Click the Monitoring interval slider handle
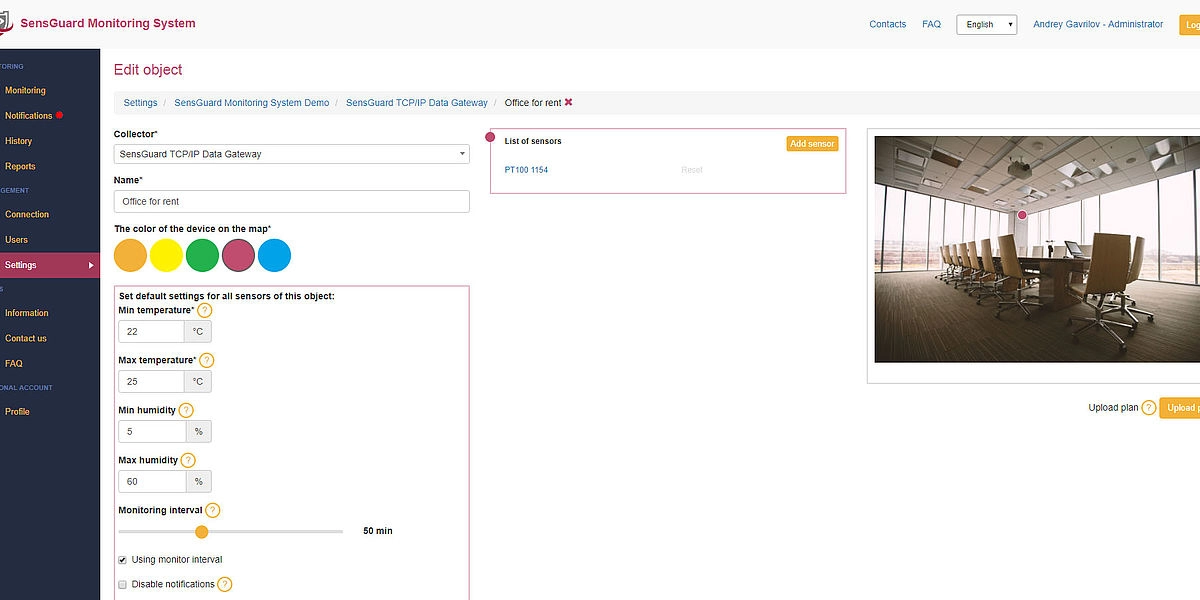Screen dimensions: 1200x600 pos(201,532)
